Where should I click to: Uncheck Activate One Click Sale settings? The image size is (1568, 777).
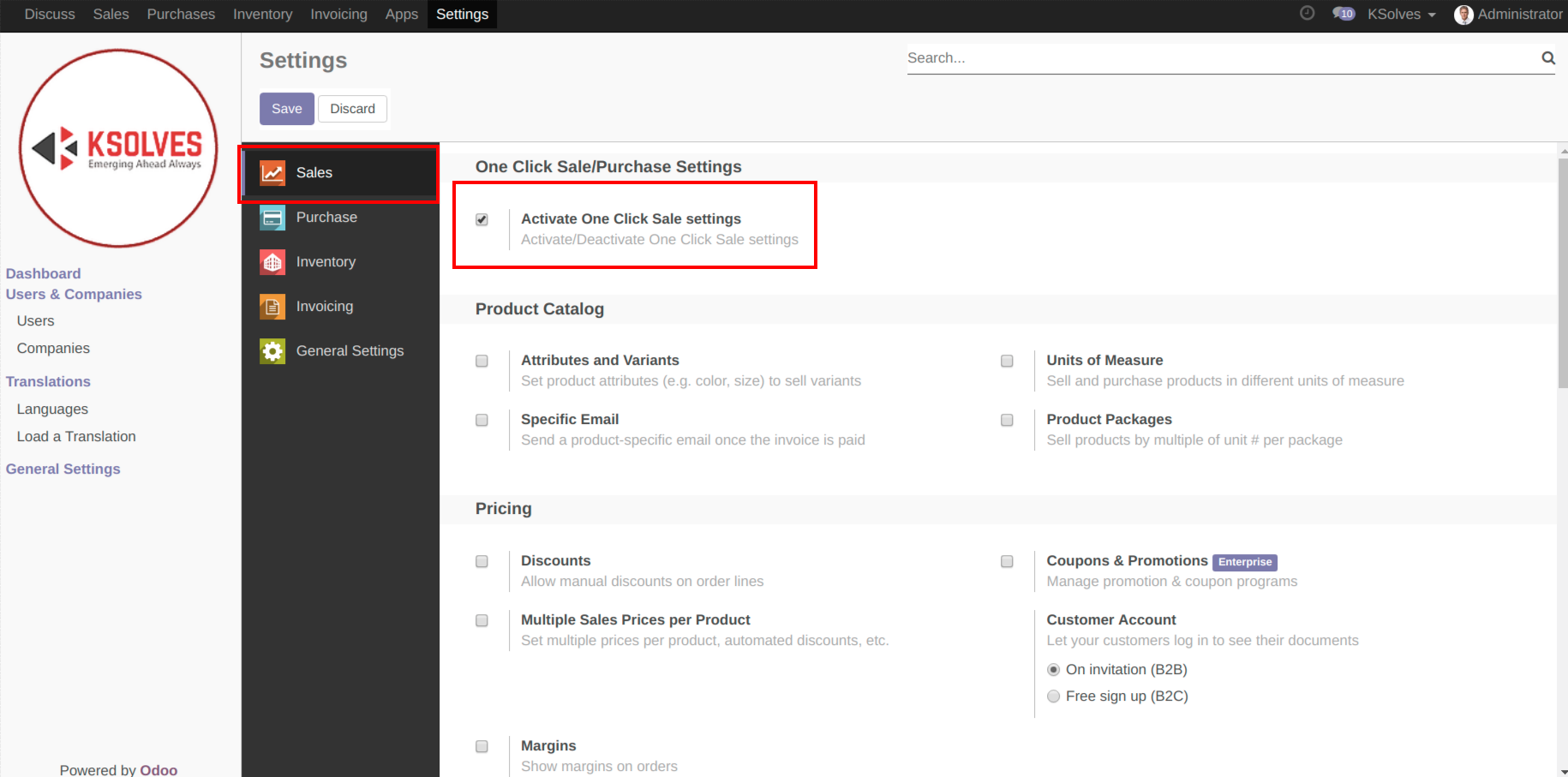pyautogui.click(x=482, y=220)
